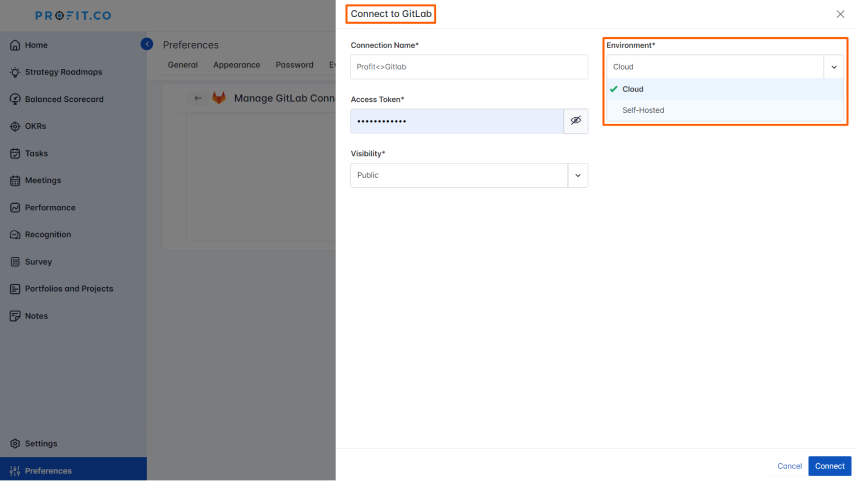The height and width of the screenshot is (481, 856).
Task: Click the Manage GitLab Connection title
Action: (x=284, y=98)
